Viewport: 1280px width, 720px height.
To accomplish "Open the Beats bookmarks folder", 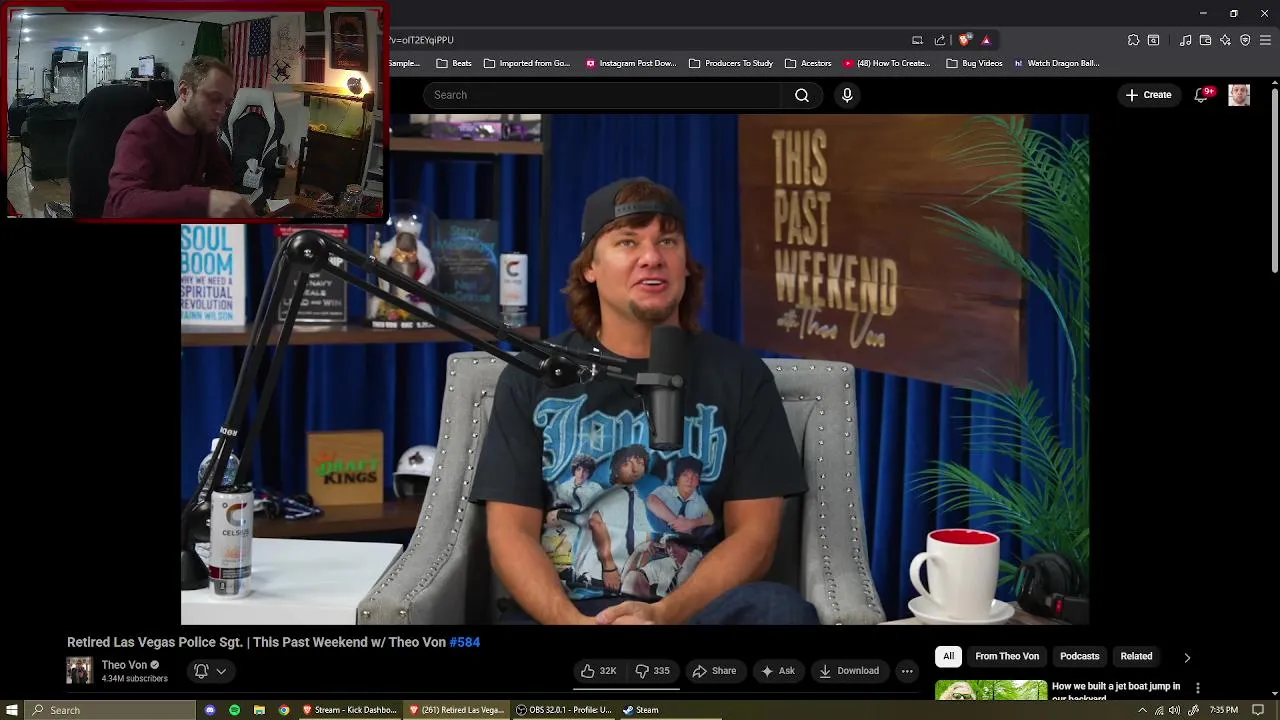I will (x=454, y=63).
